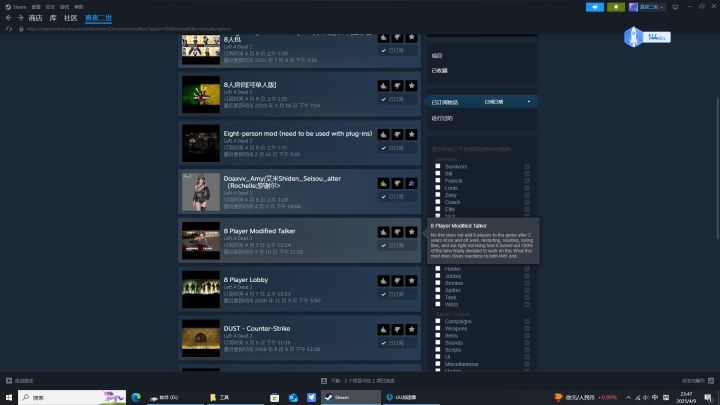Thumbs down 8 Player Lobby

click(397, 281)
